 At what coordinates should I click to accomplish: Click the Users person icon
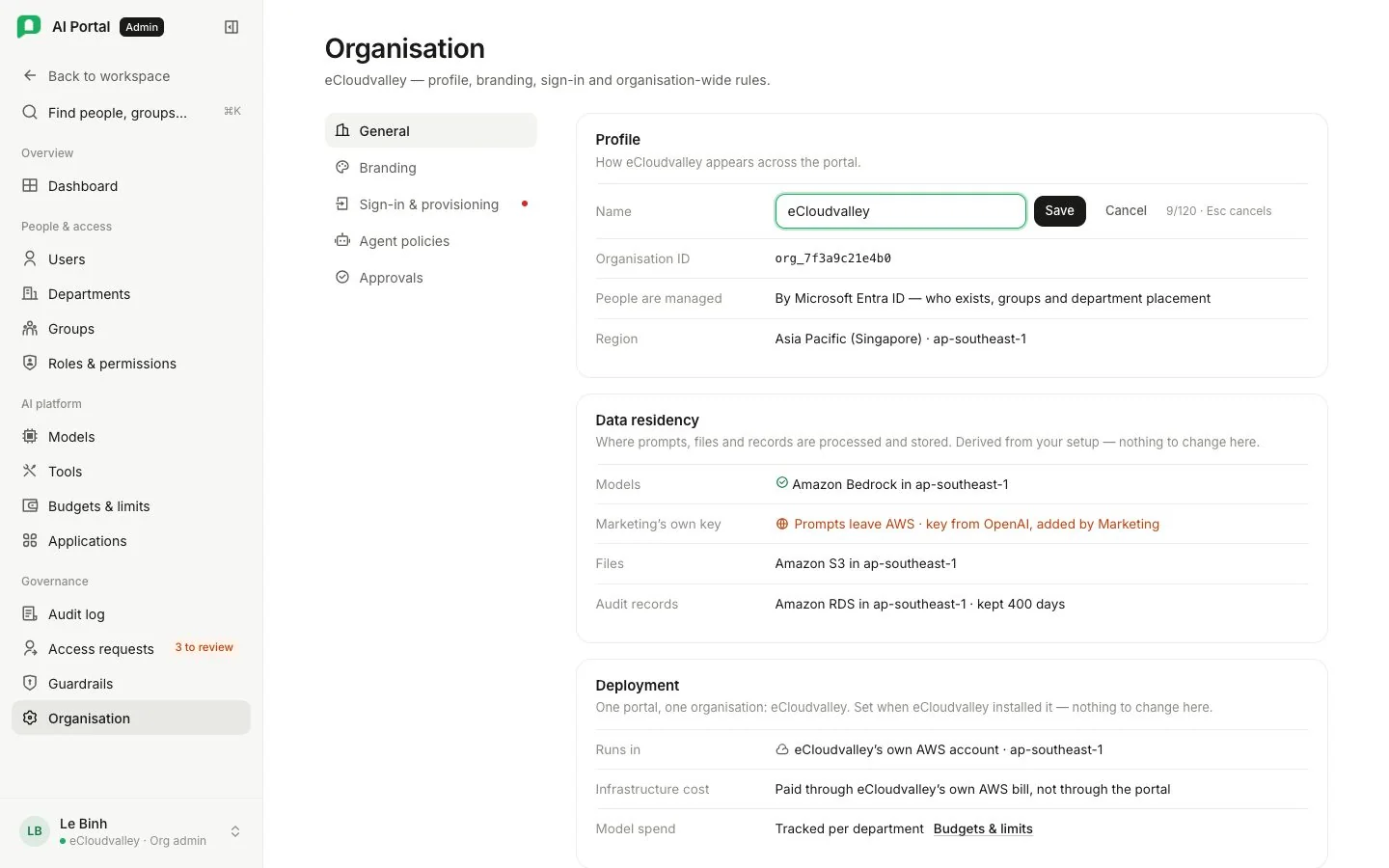(30, 258)
